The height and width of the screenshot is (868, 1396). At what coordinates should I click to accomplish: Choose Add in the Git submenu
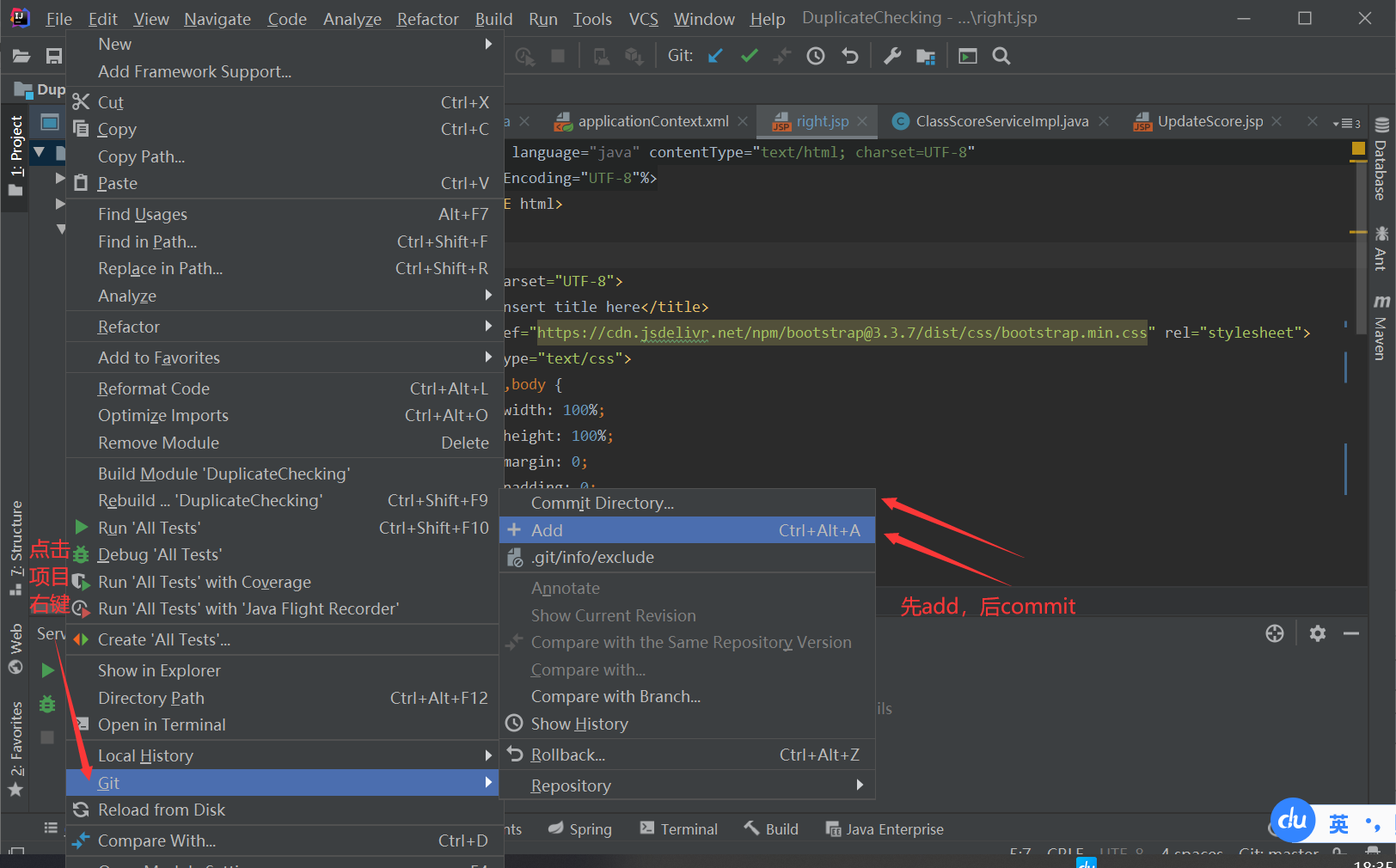(688, 530)
